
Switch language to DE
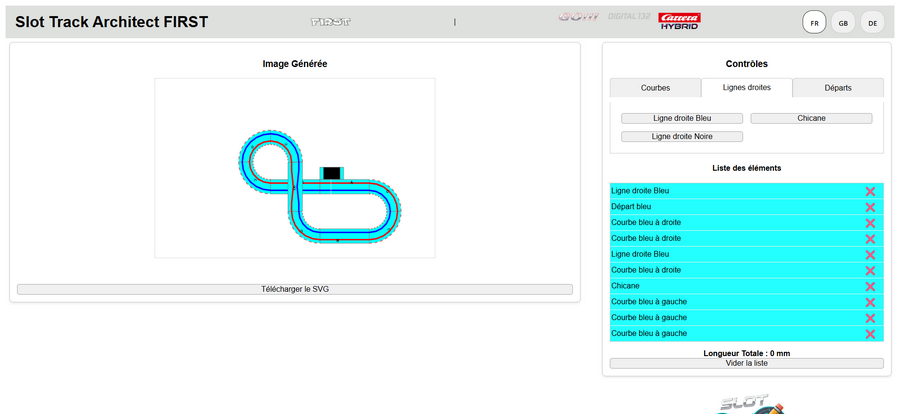872,23
